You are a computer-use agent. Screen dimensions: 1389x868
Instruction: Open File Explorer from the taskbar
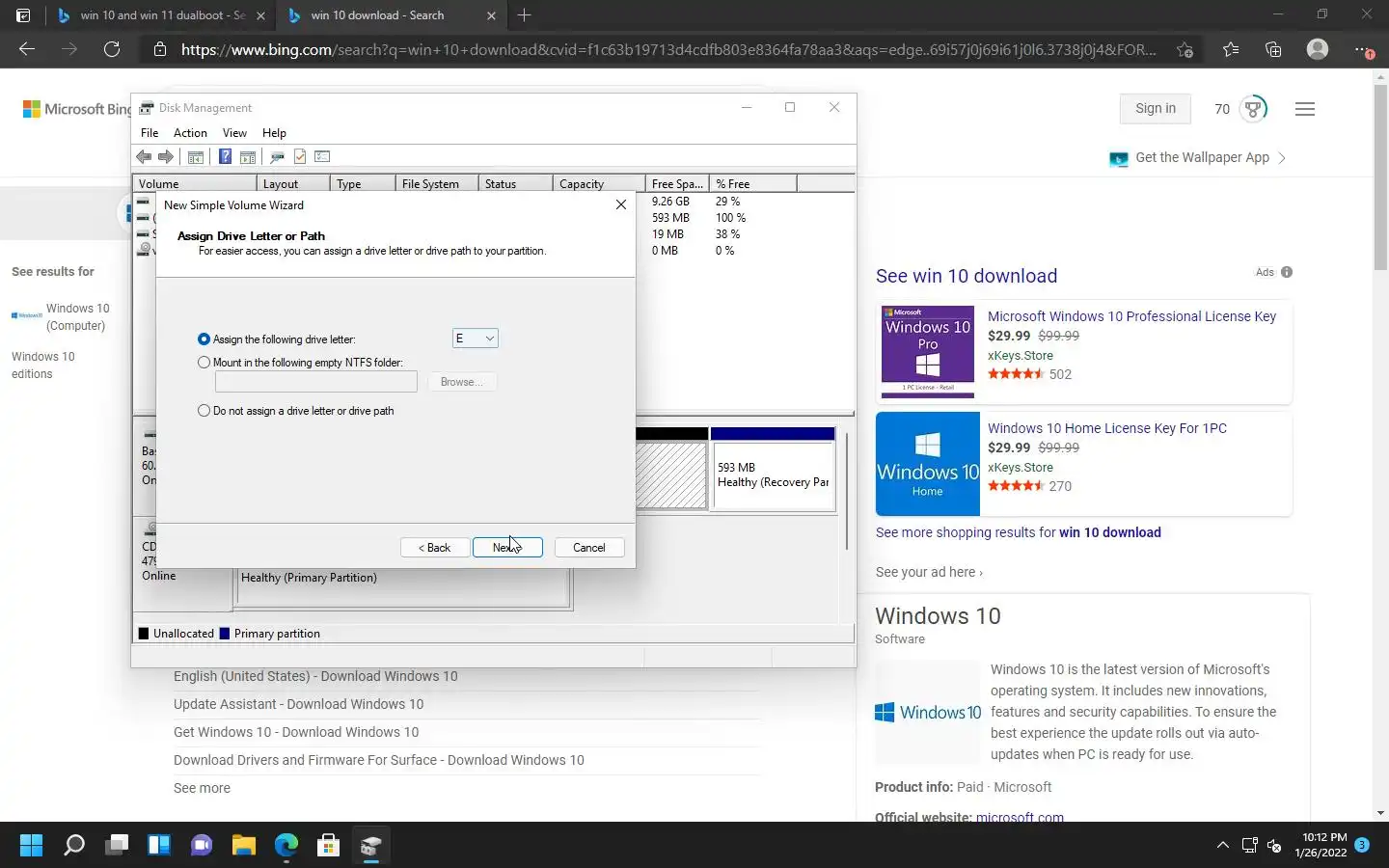[244, 846]
